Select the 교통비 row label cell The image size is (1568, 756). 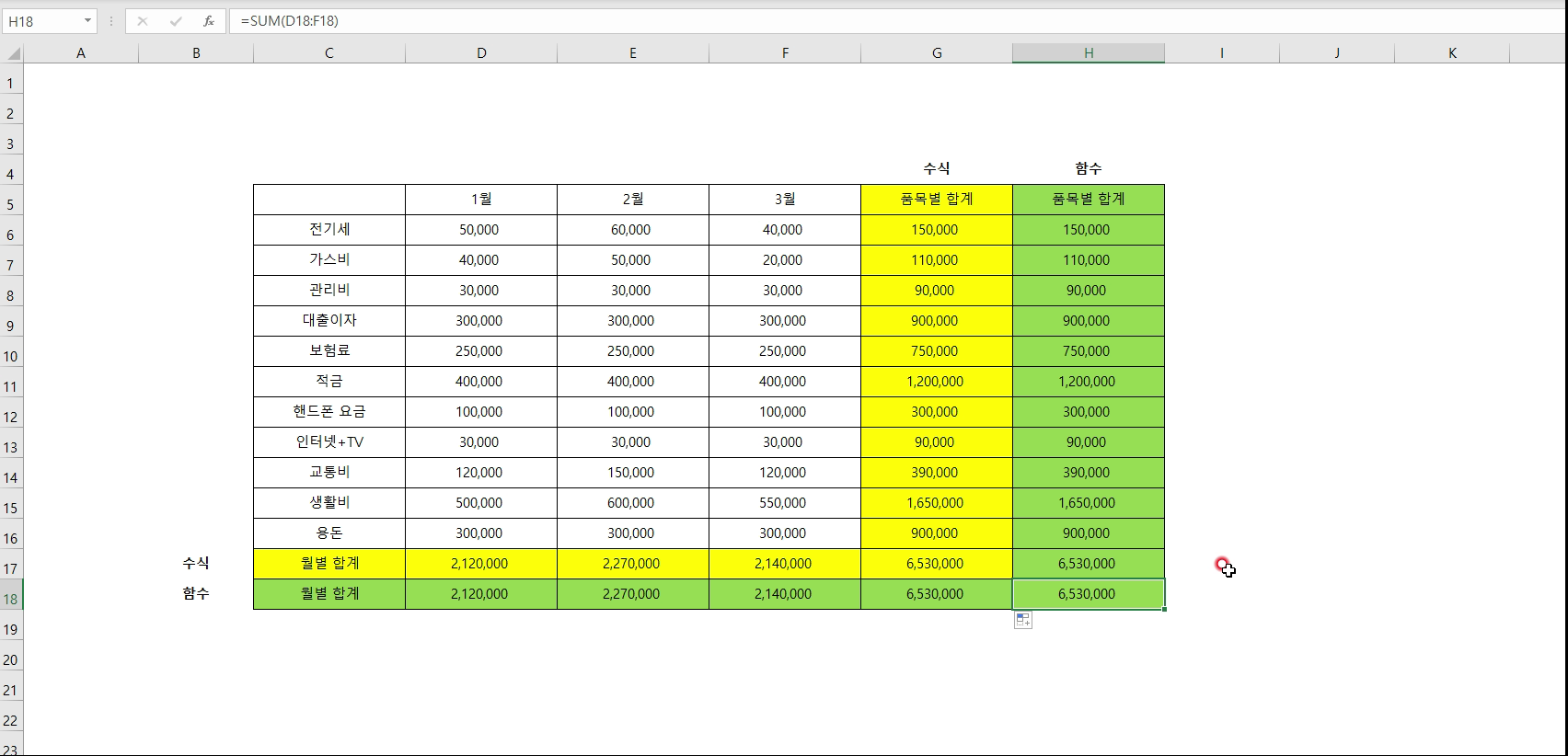(329, 473)
